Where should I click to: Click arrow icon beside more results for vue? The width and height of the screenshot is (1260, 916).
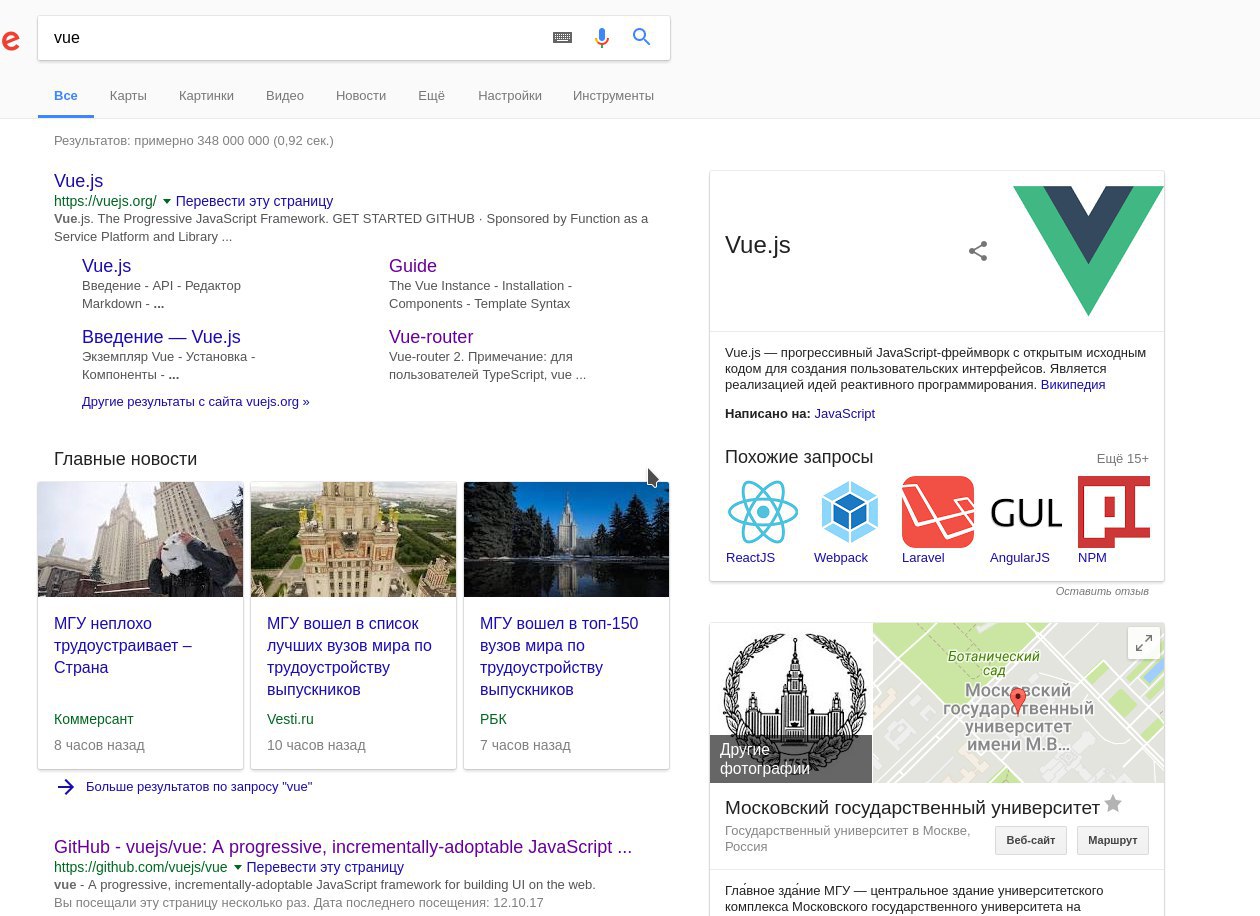[66, 787]
